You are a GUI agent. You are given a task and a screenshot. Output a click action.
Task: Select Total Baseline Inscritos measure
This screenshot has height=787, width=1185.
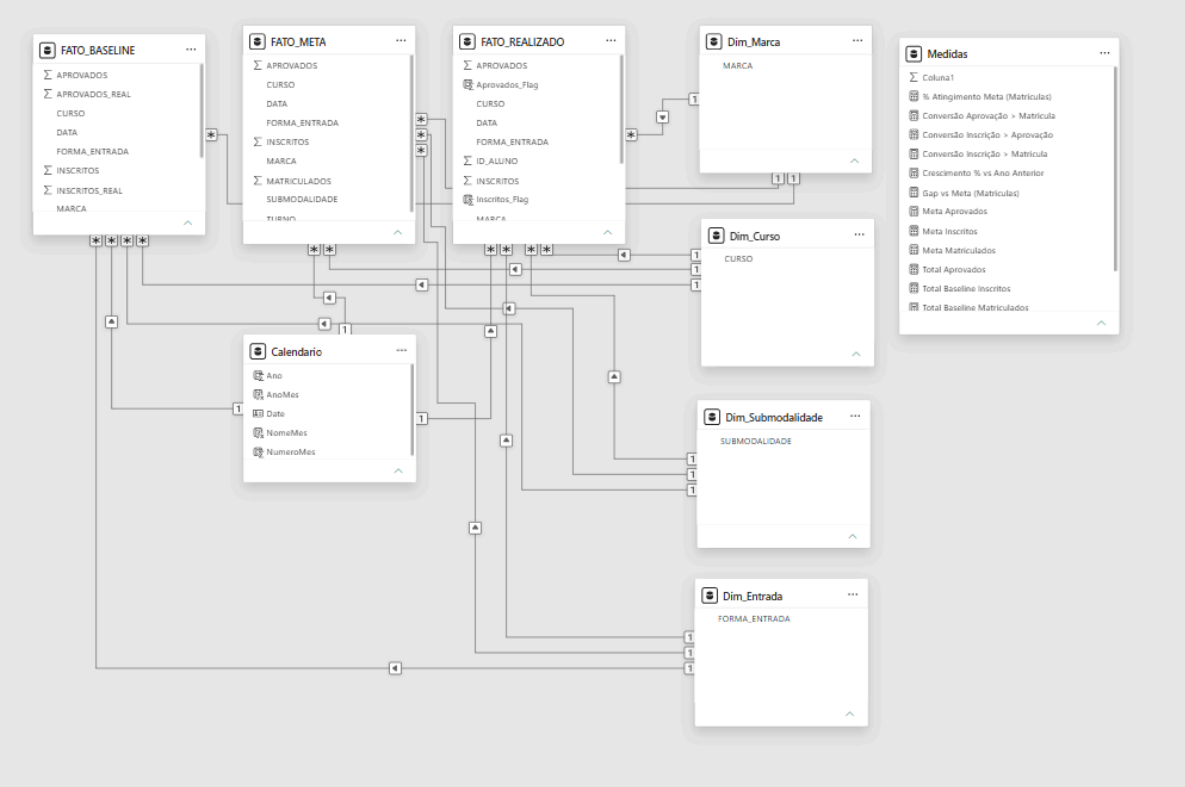point(967,289)
